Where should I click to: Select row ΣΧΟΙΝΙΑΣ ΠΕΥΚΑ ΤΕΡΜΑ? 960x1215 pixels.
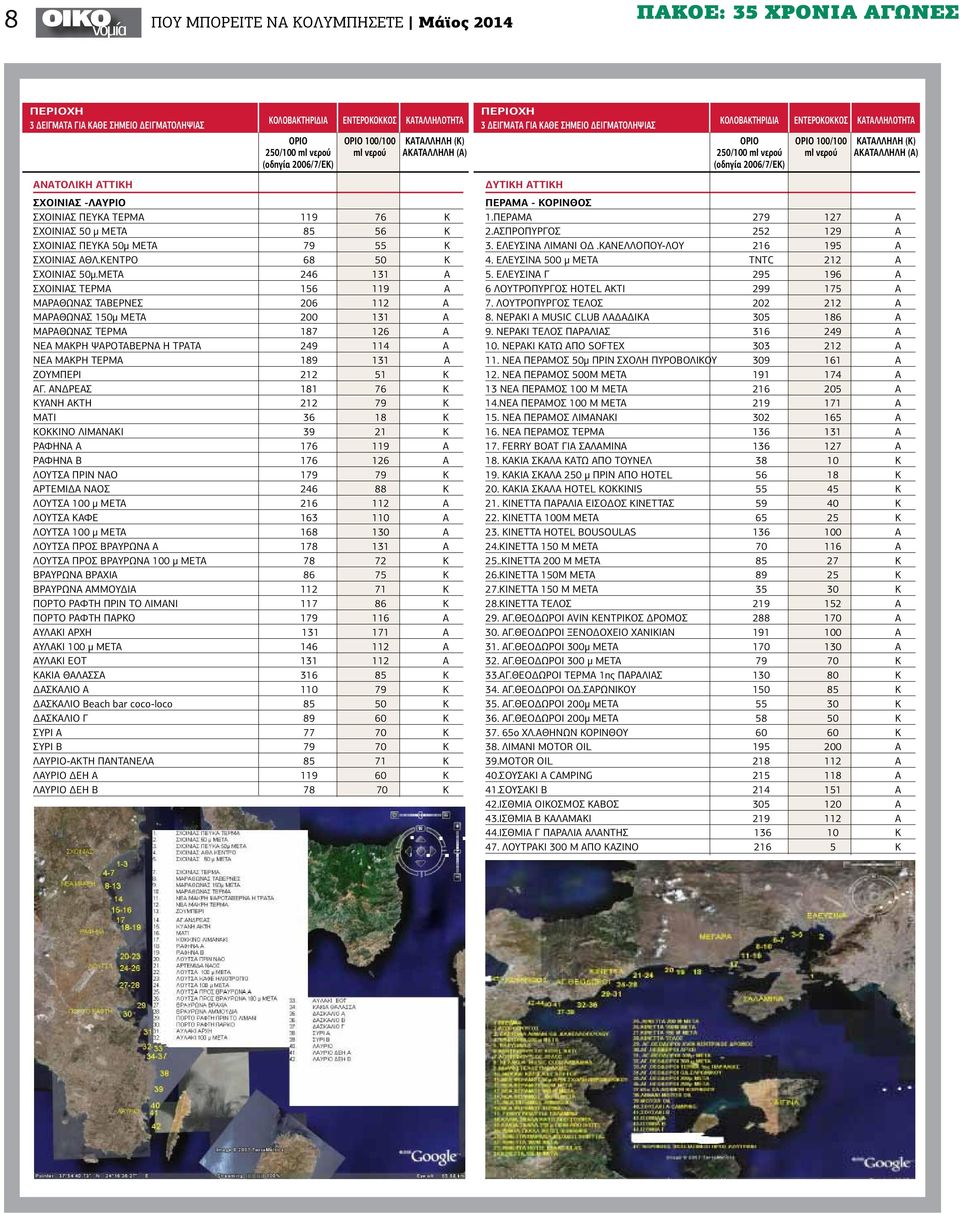click(249, 216)
